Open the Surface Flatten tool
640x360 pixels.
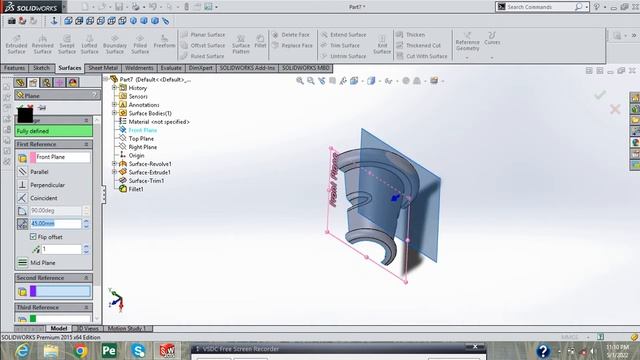coord(241,44)
